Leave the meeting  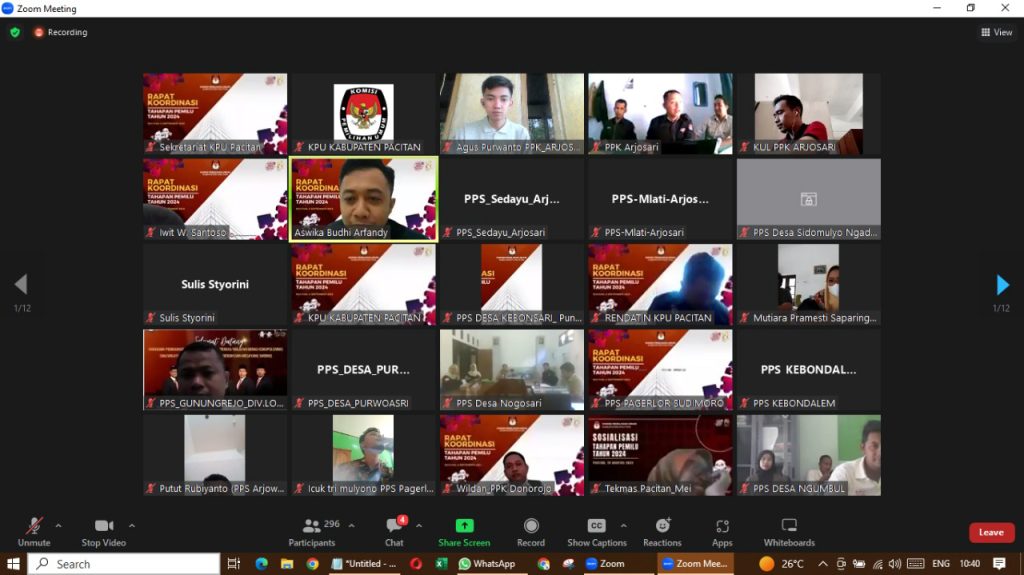click(991, 532)
